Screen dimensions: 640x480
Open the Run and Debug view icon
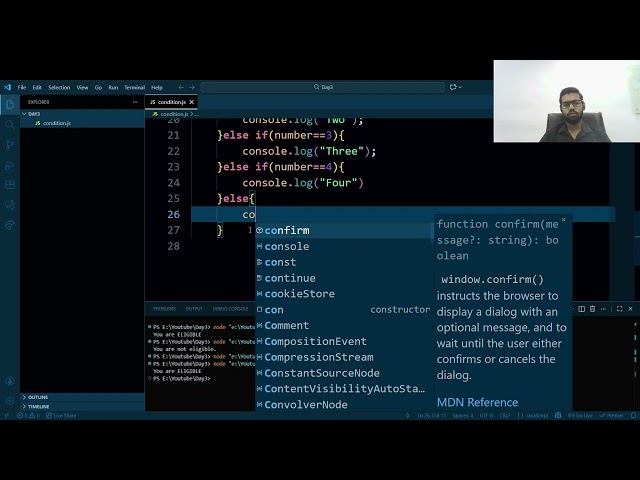coord(10,165)
